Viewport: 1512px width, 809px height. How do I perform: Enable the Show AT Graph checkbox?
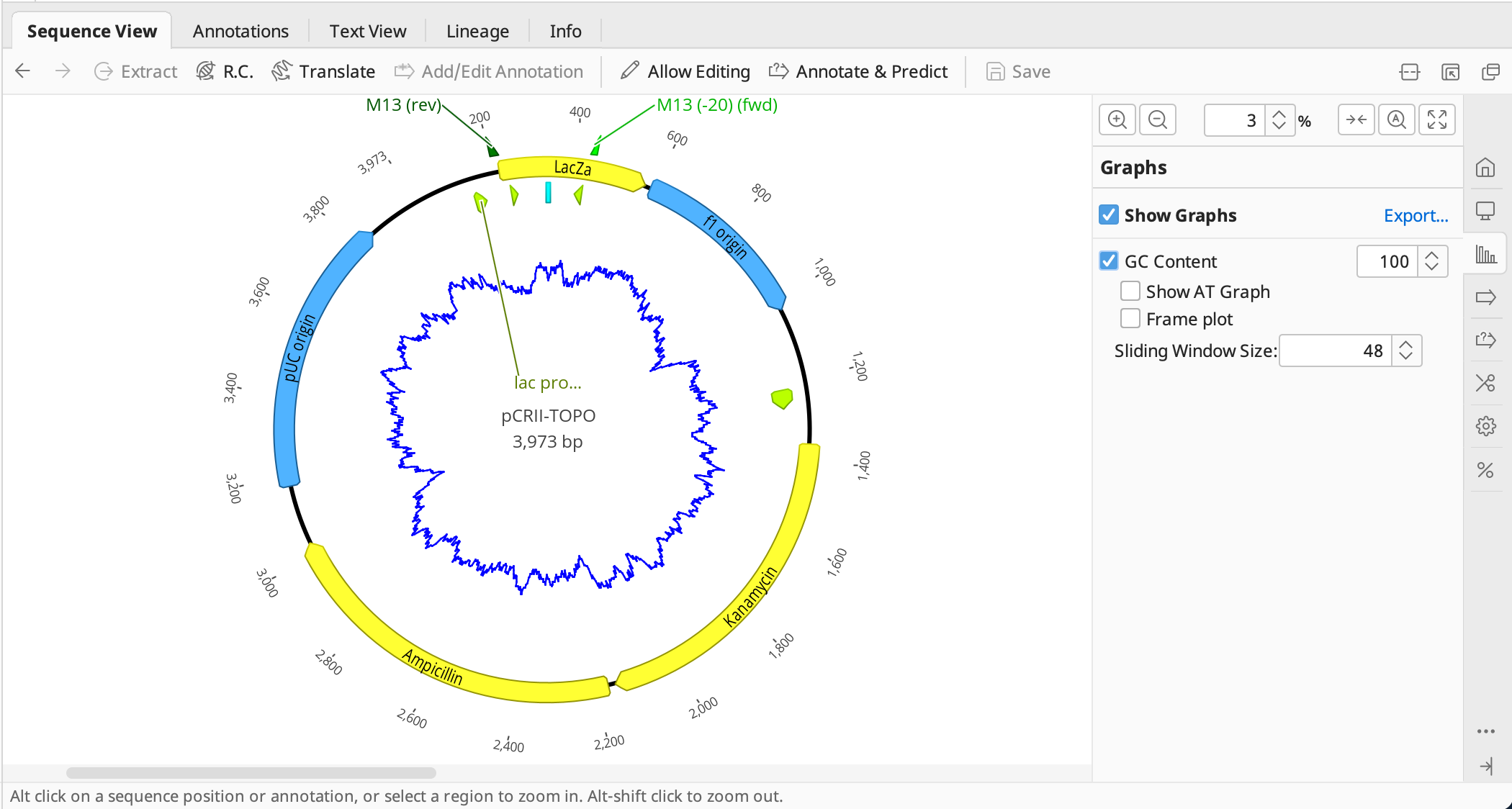tap(1130, 291)
